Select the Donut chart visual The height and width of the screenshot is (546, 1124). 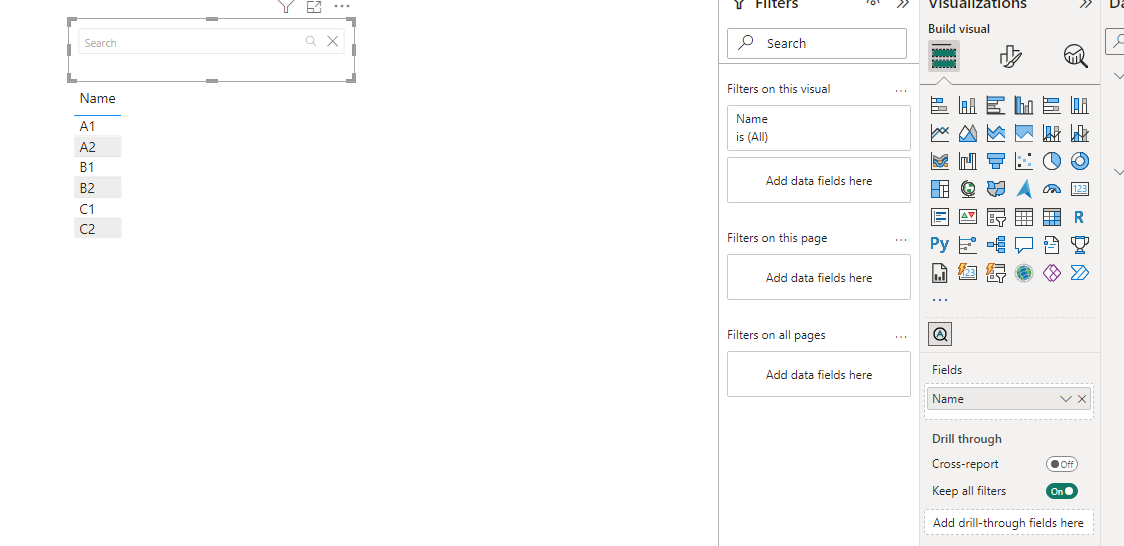click(1080, 161)
